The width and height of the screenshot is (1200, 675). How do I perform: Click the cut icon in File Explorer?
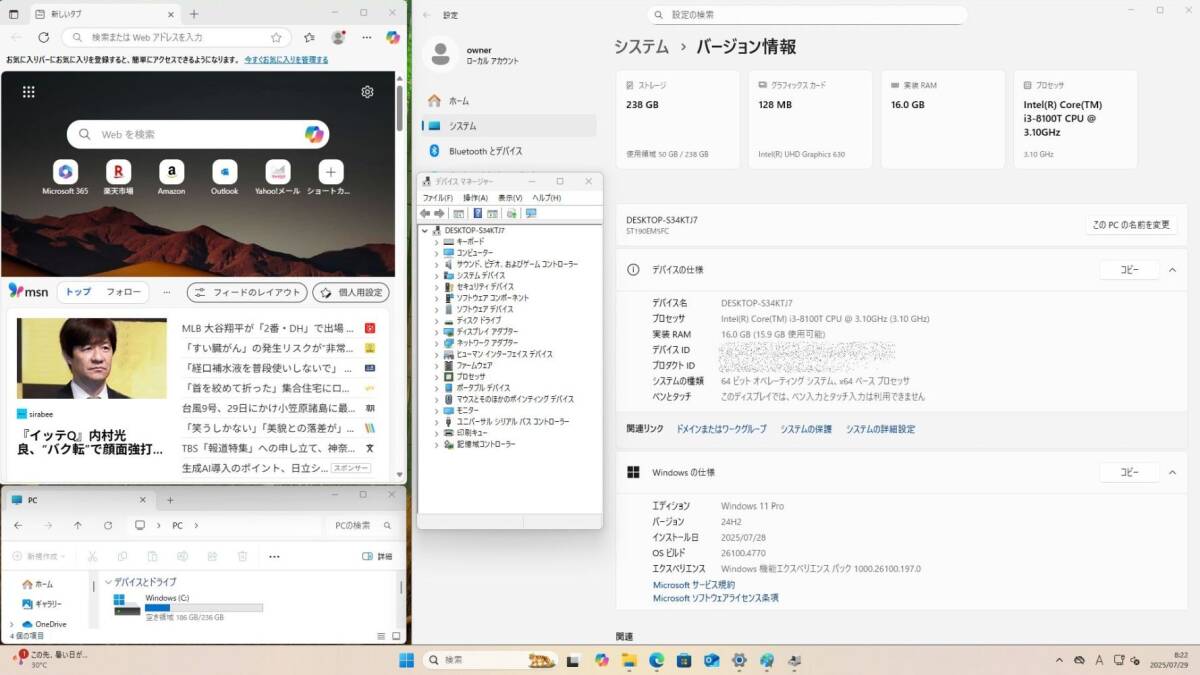click(92, 556)
